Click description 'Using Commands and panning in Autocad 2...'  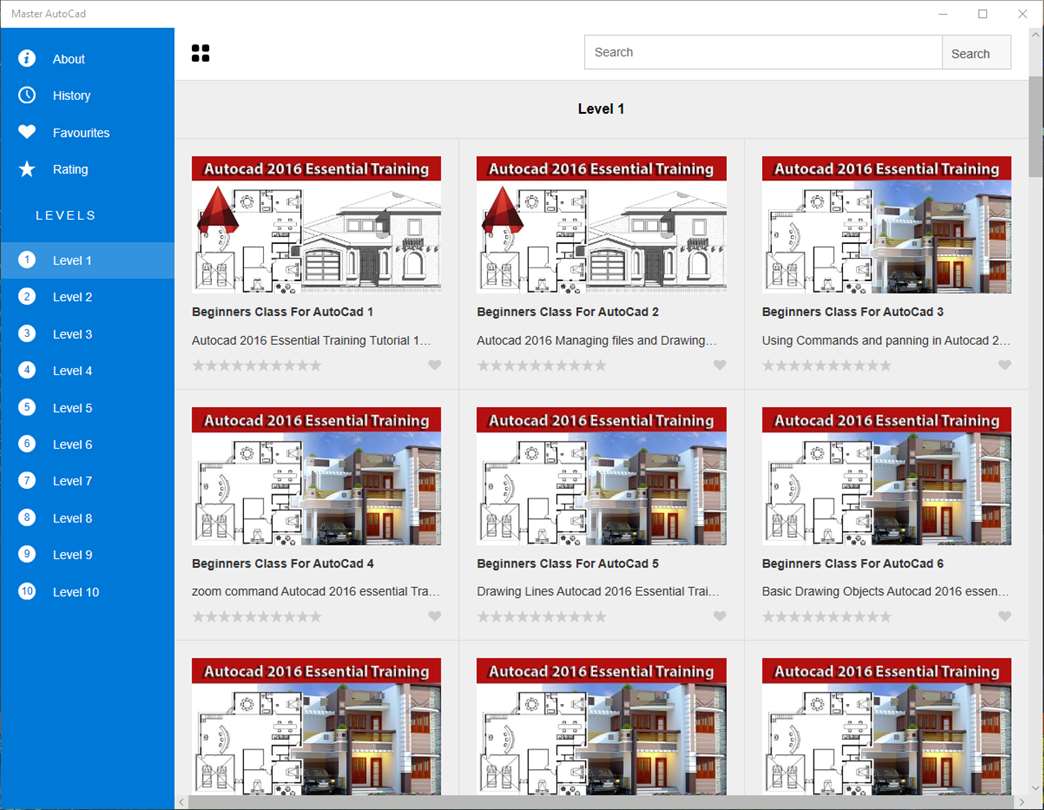pyautogui.click(x=886, y=340)
